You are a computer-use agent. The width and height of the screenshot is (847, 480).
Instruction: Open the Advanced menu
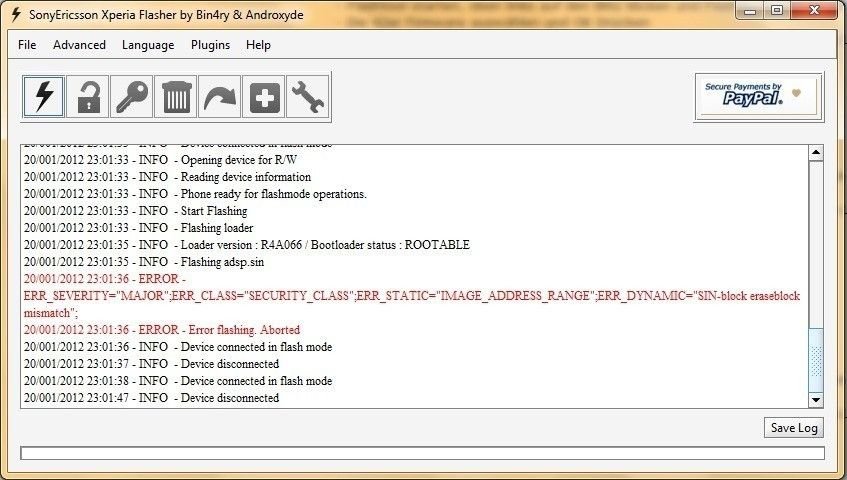tap(79, 45)
